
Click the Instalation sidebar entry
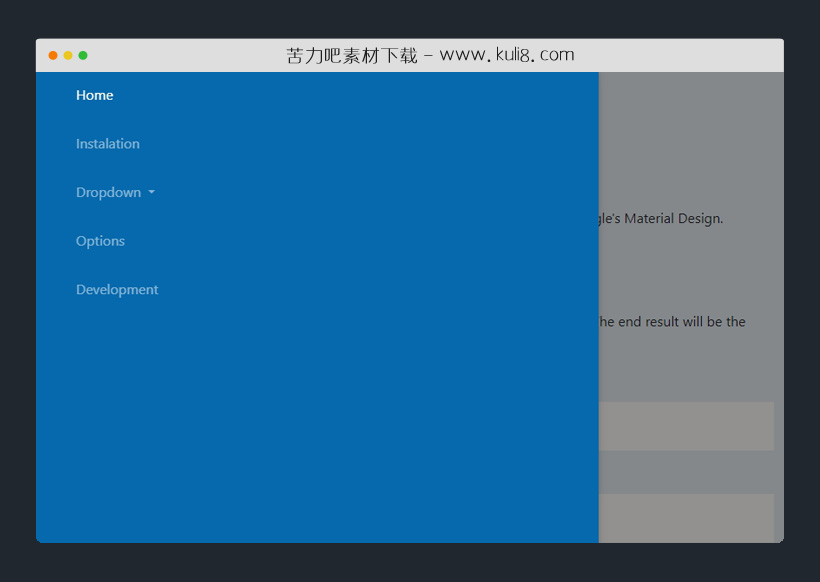tap(107, 144)
